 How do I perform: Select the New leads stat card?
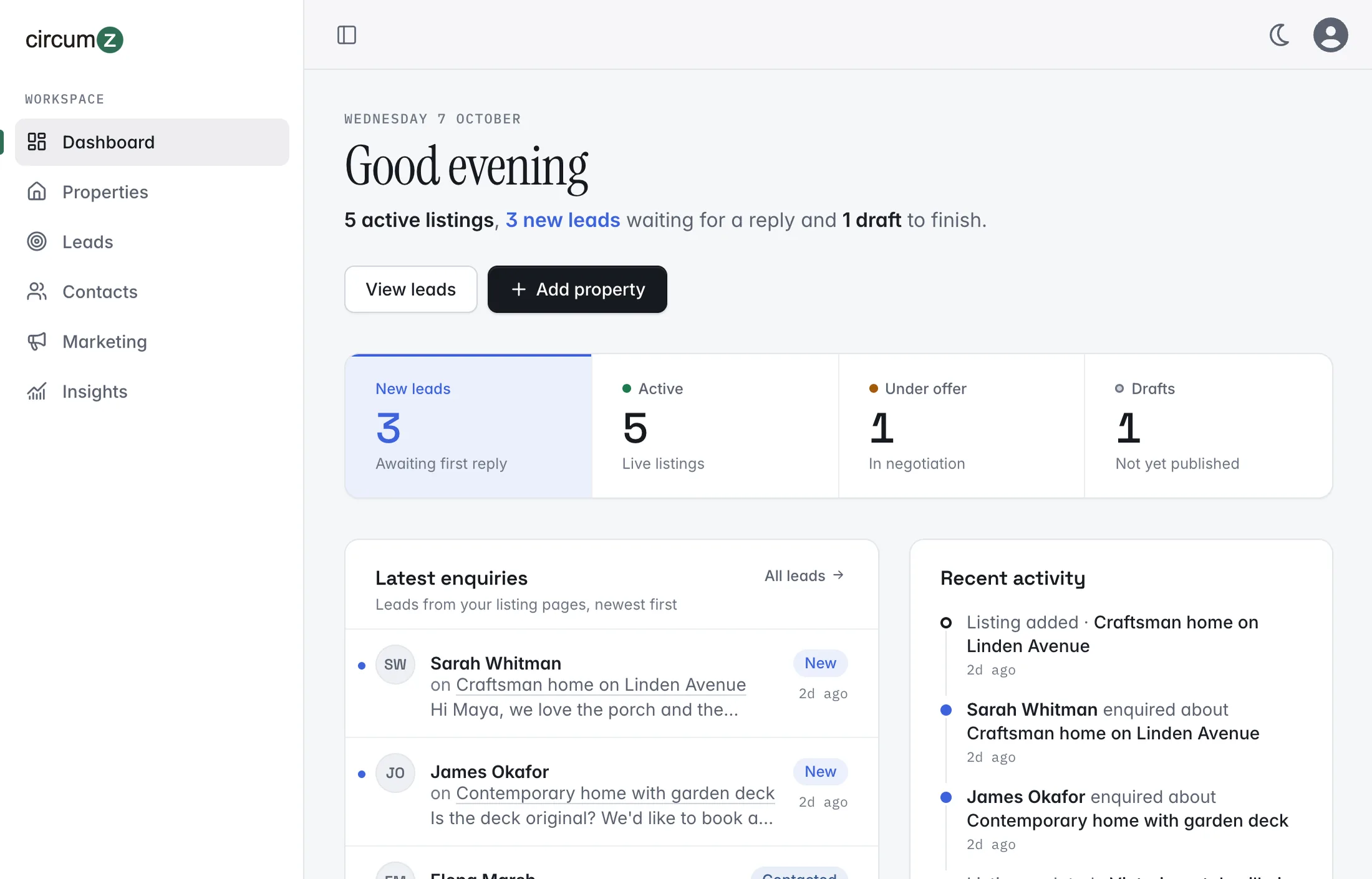pos(468,426)
